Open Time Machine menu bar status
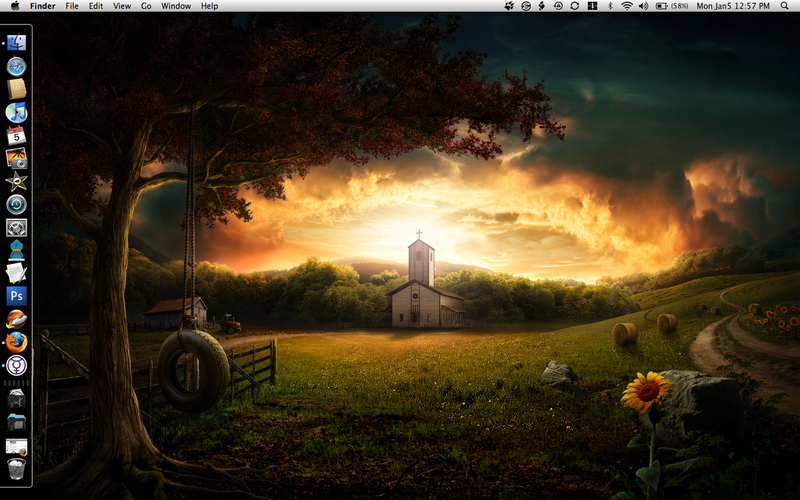 558,6
